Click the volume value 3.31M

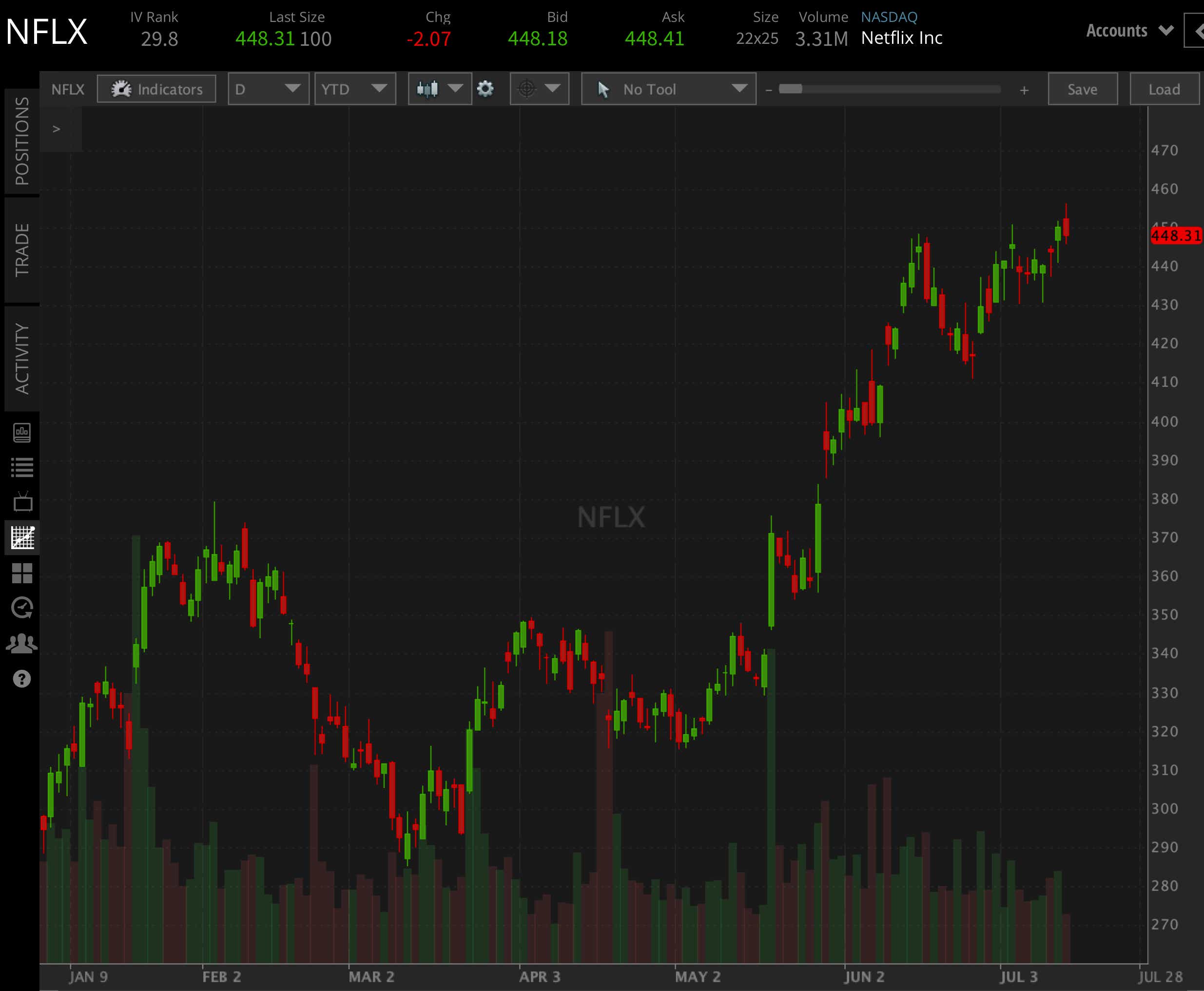point(821,39)
